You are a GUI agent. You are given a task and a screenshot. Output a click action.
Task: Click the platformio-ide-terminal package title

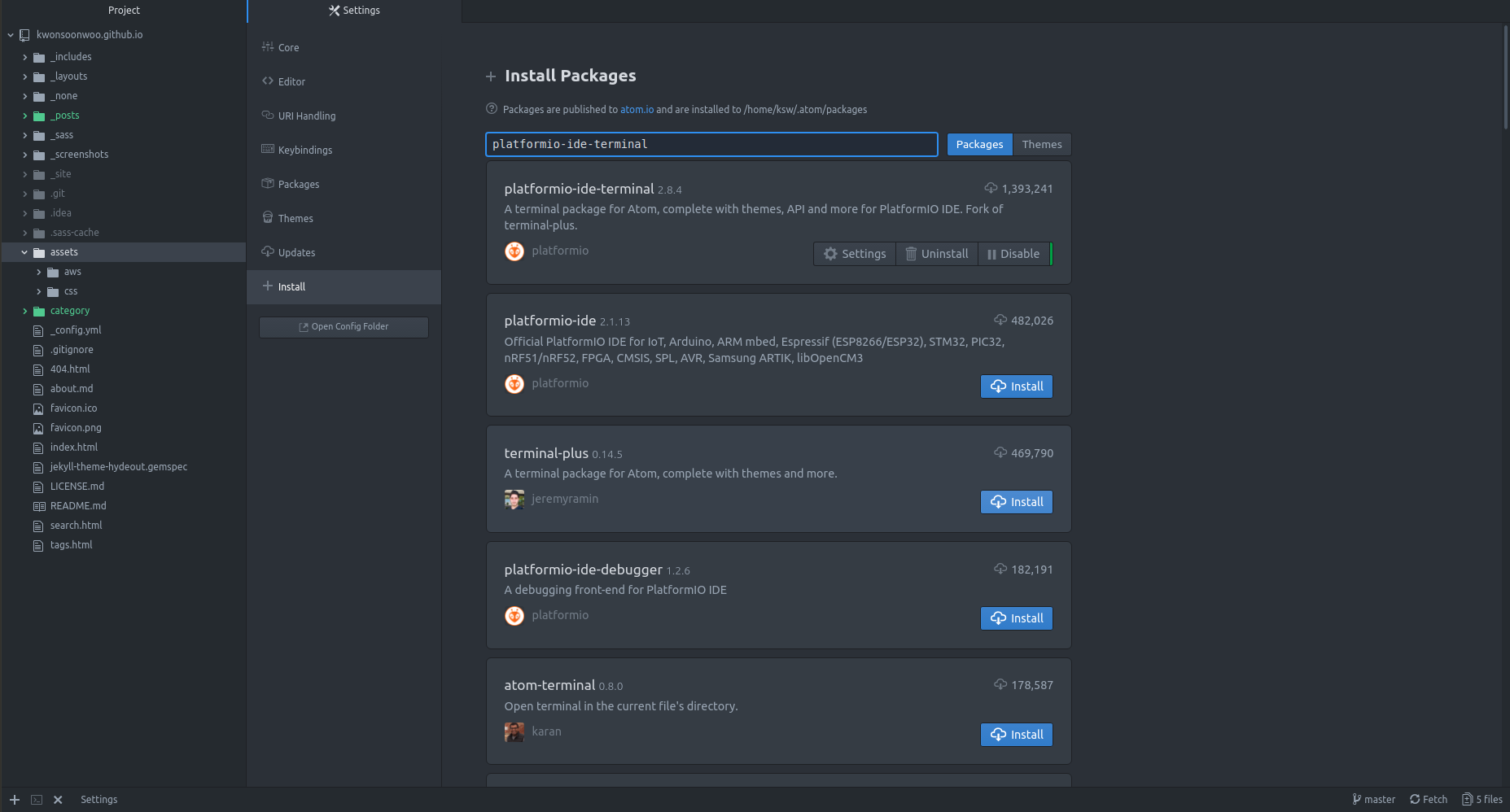coord(579,189)
